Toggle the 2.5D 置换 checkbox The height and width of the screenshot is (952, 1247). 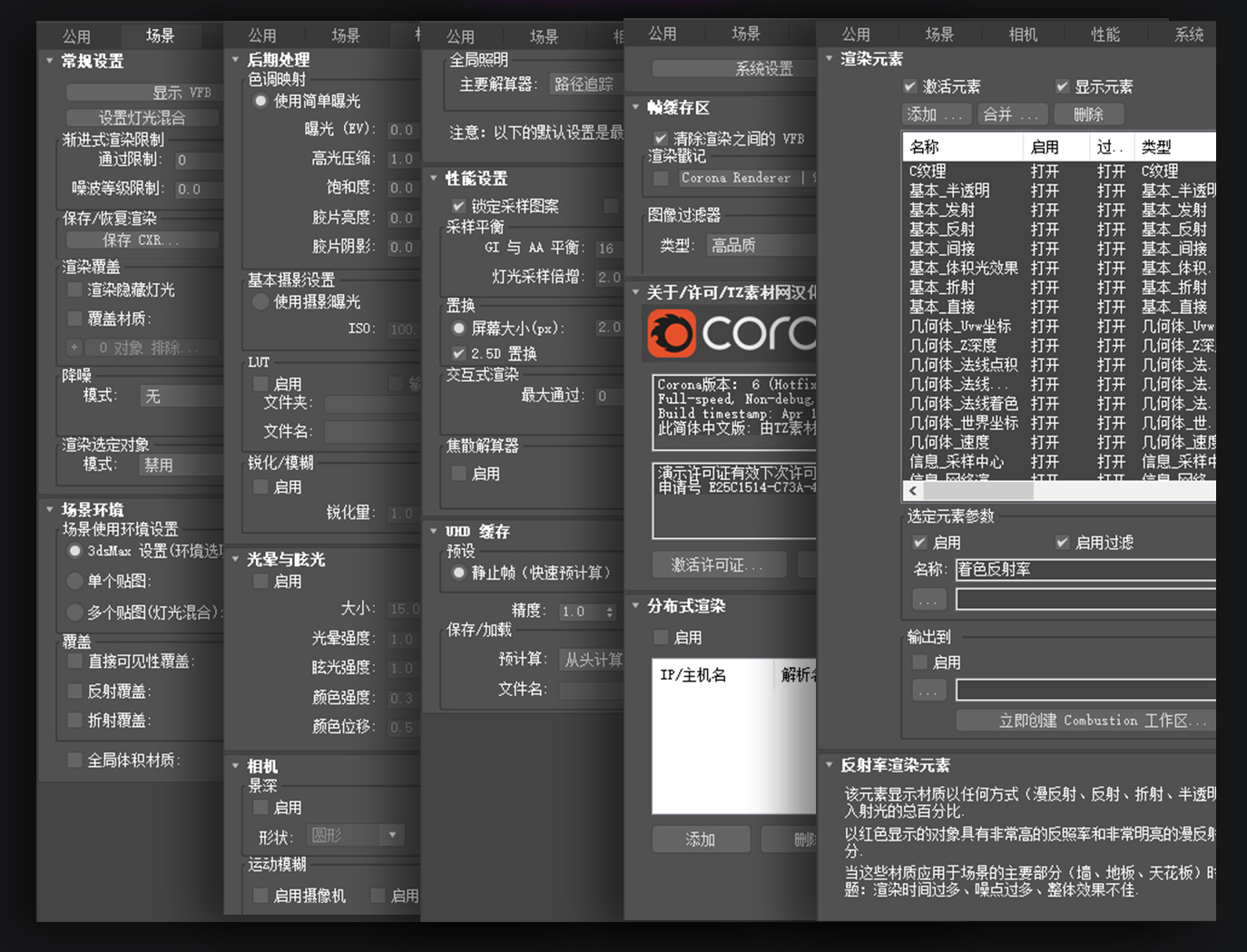coord(459,353)
